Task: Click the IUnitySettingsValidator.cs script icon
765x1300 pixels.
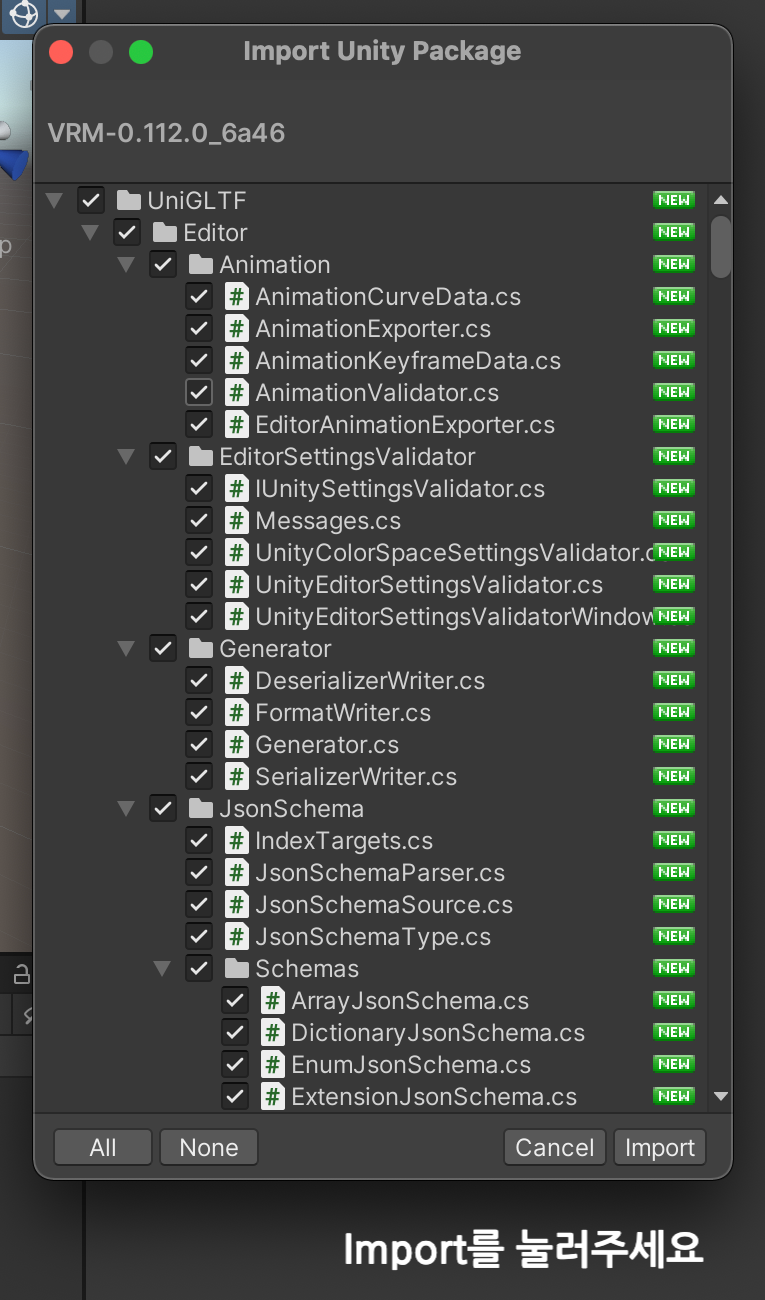Action: 237,489
